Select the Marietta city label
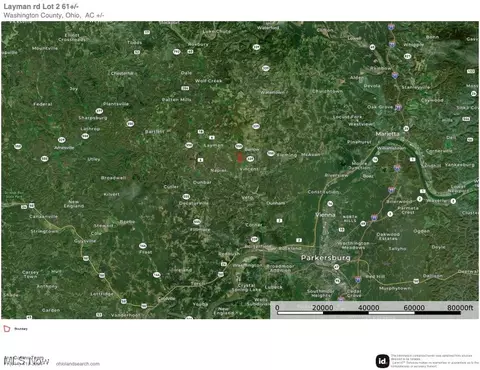This screenshot has width=480, height=370. pos(387,134)
